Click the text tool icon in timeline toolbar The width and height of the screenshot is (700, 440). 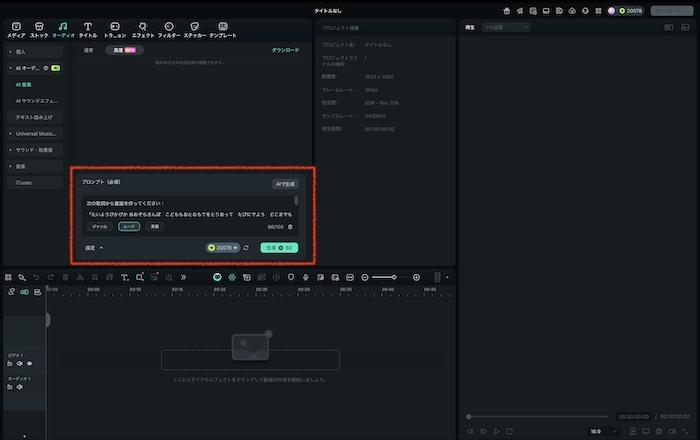(x=125, y=277)
